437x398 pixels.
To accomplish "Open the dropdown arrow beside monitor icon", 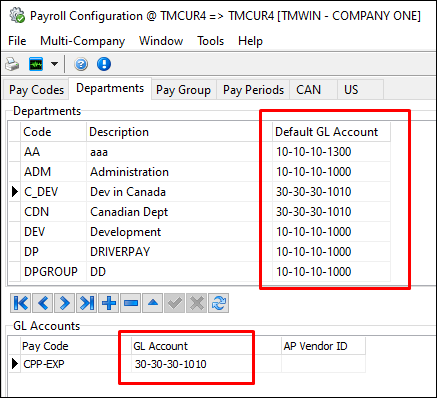I will coord(54,64).
